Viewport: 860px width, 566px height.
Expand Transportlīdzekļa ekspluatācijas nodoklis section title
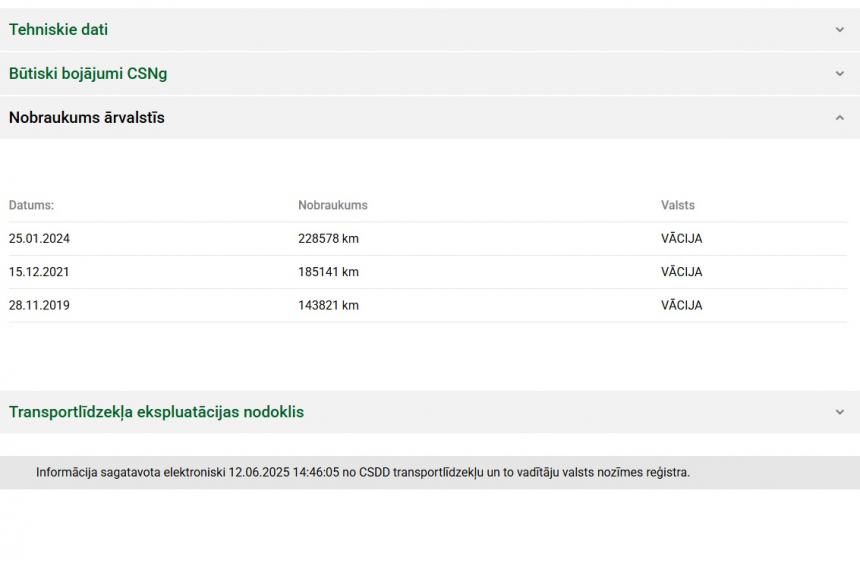[156, 412]
